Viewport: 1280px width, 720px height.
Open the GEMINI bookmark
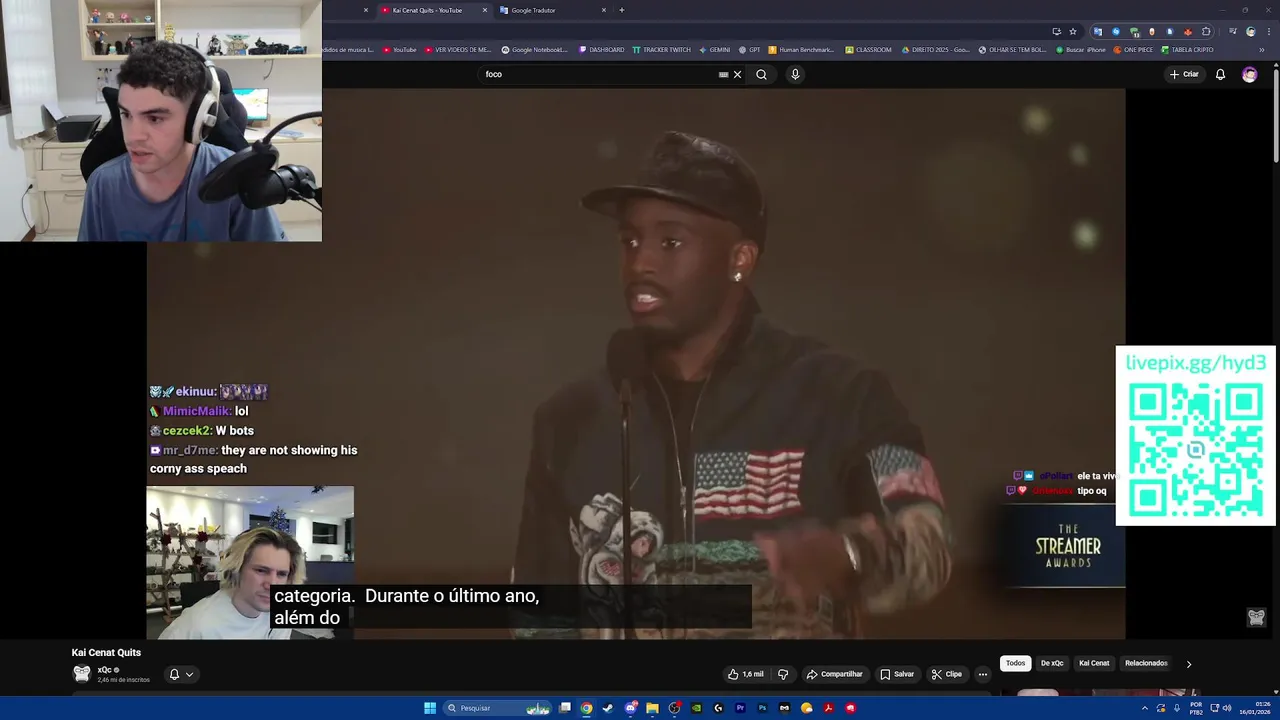coord(714,49)
